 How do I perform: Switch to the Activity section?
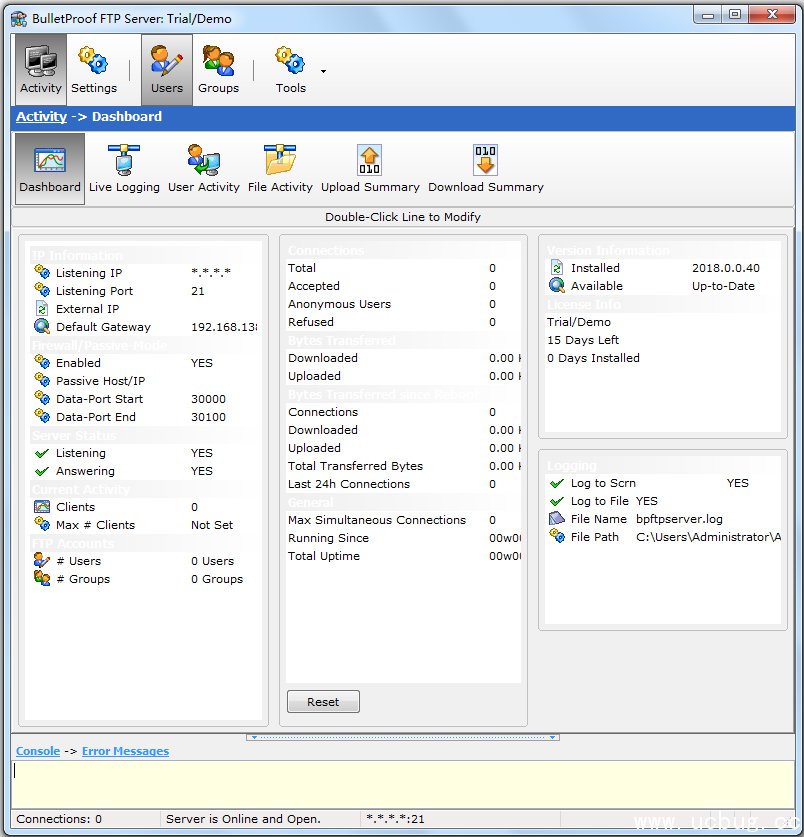(40, 68)
